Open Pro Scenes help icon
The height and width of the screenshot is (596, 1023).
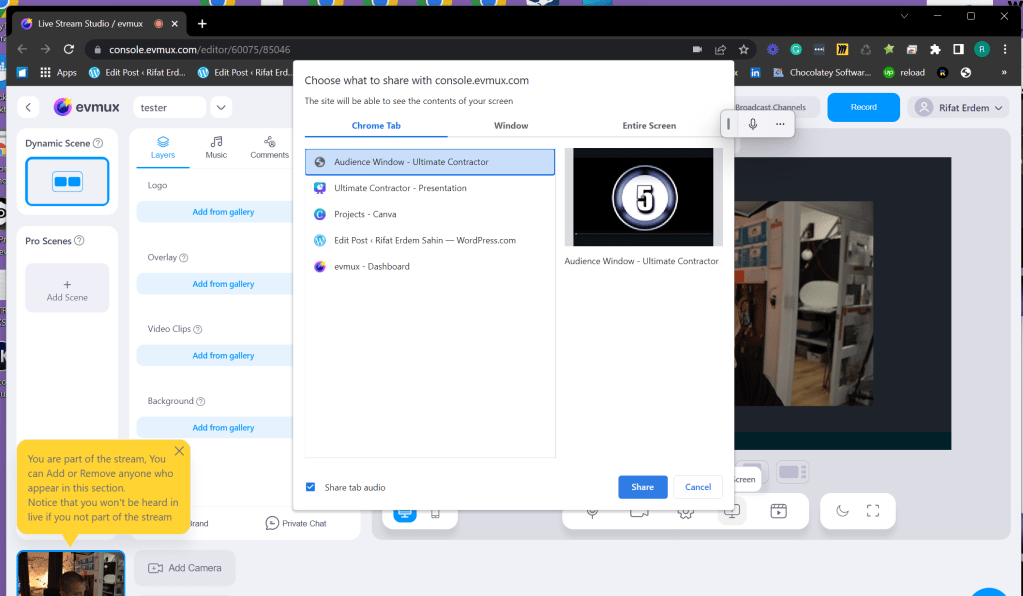[x=79, y=241]
